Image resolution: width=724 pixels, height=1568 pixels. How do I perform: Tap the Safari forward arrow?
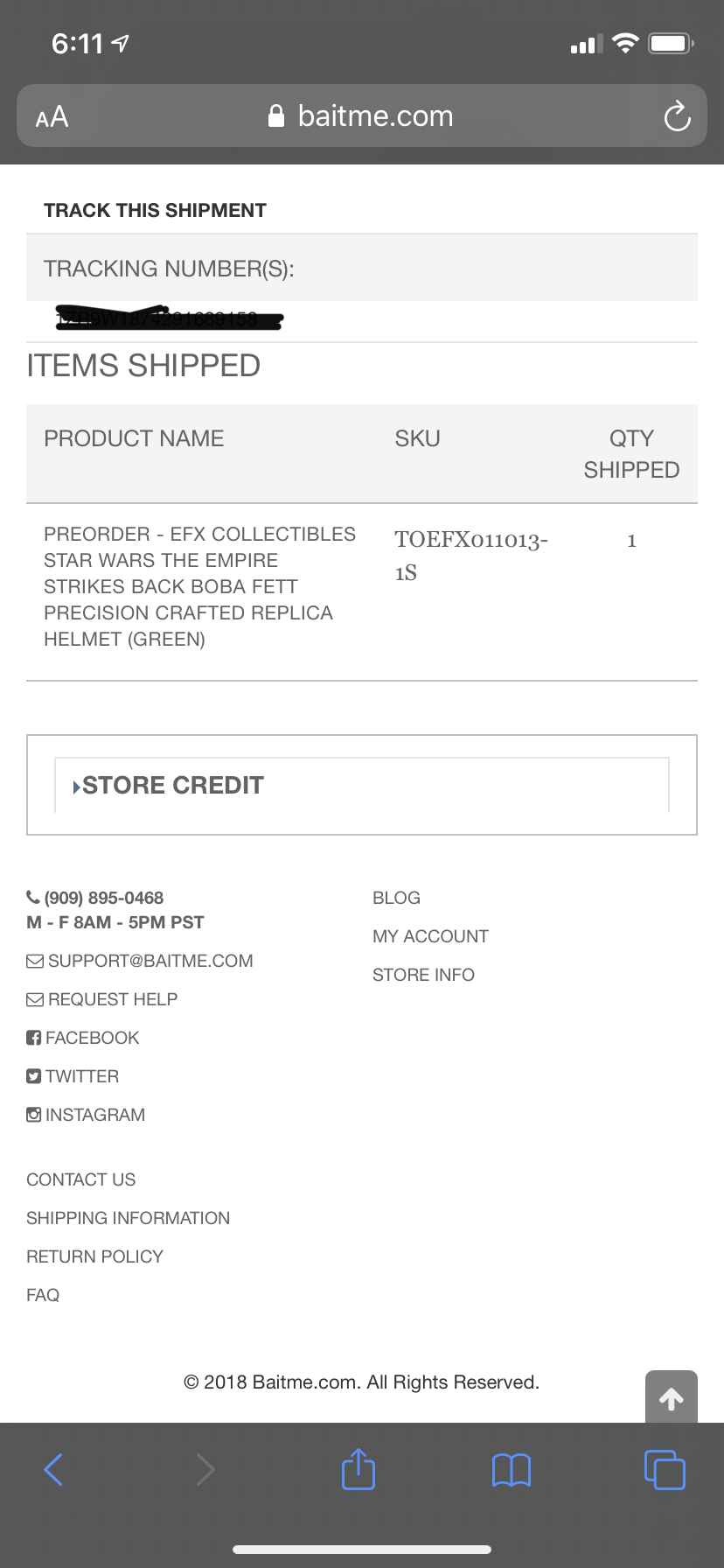click(x=205, y=1469)
